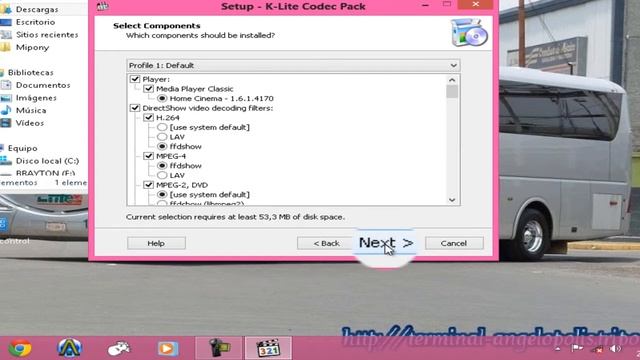The height and width of the screenshot is (360, 640).
Task: Click the network status tray icon
Action: pyautogui.click(x=598, y=349)
